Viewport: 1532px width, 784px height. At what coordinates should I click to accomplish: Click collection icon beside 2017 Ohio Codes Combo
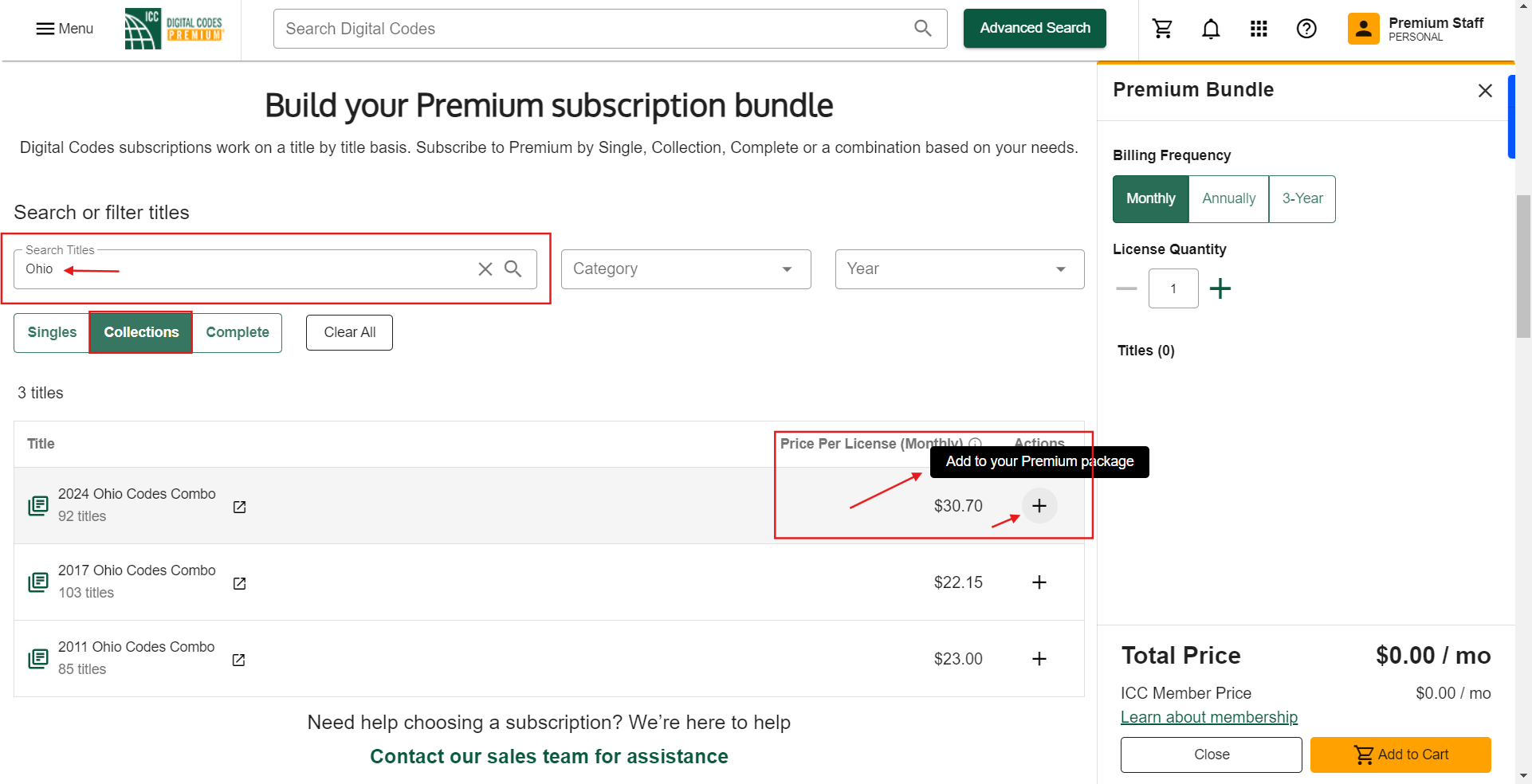(38, 582)
